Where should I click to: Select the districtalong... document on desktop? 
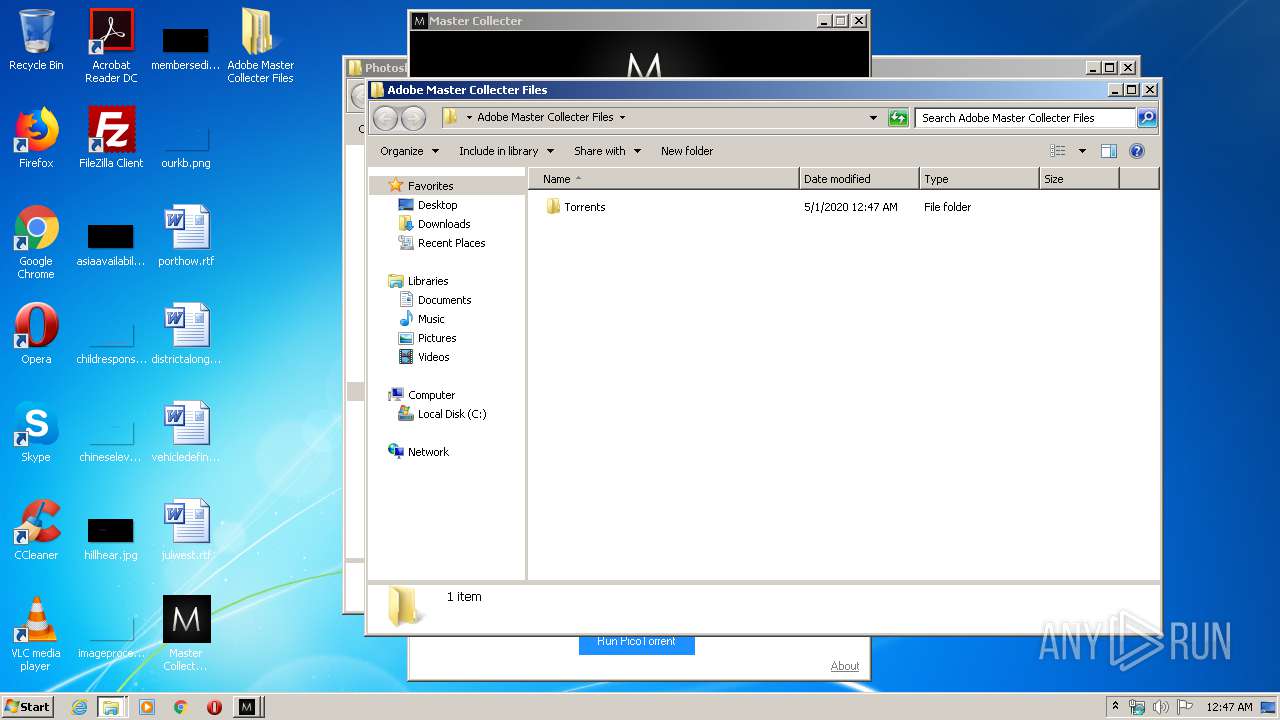click(x=186, y=334)
